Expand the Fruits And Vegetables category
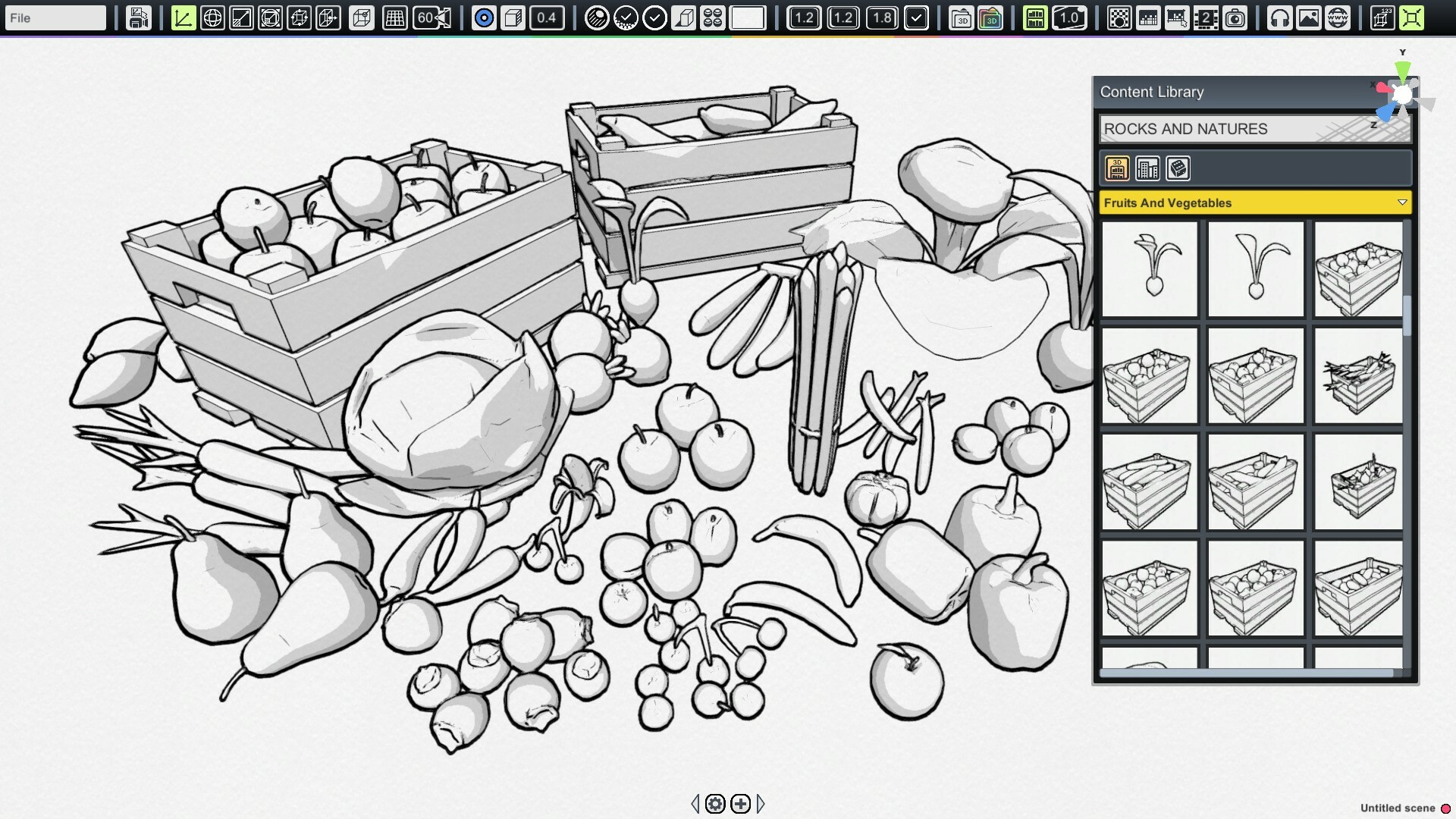This screenshot has width=1456, height=819. coord(1401,203)
